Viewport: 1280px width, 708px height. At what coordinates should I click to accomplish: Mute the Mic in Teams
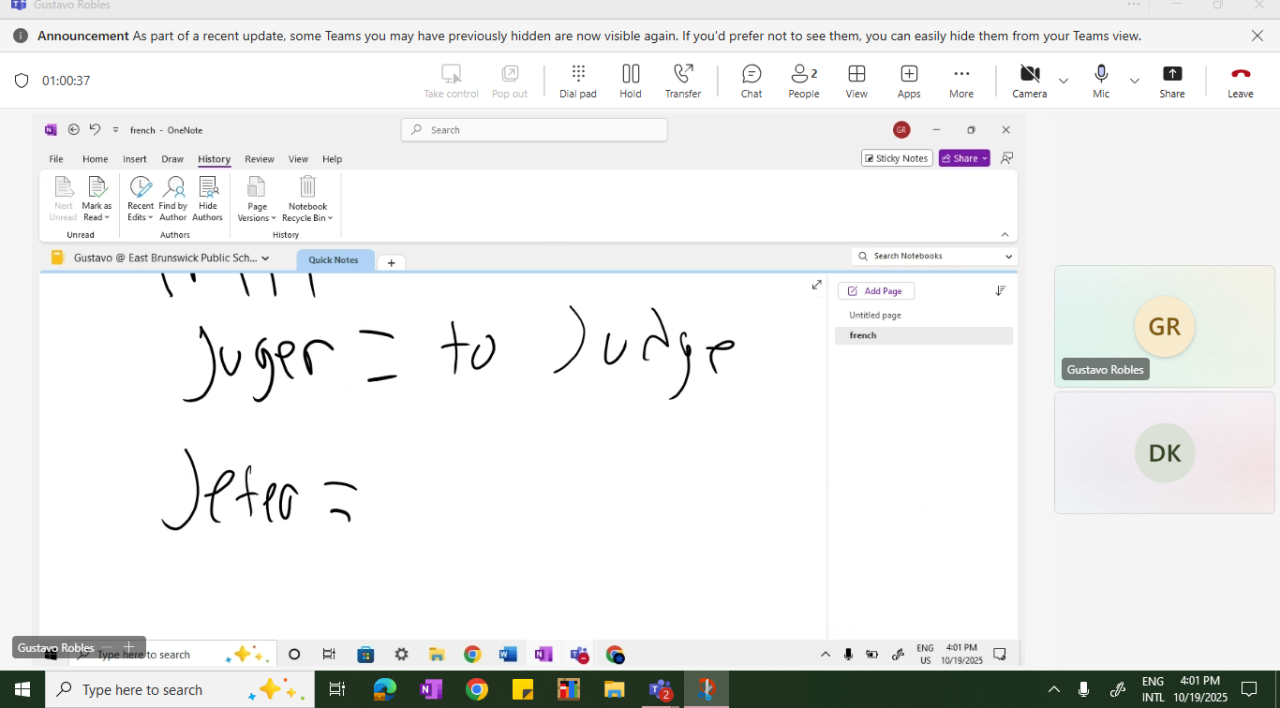click(x=1101, y=81)
